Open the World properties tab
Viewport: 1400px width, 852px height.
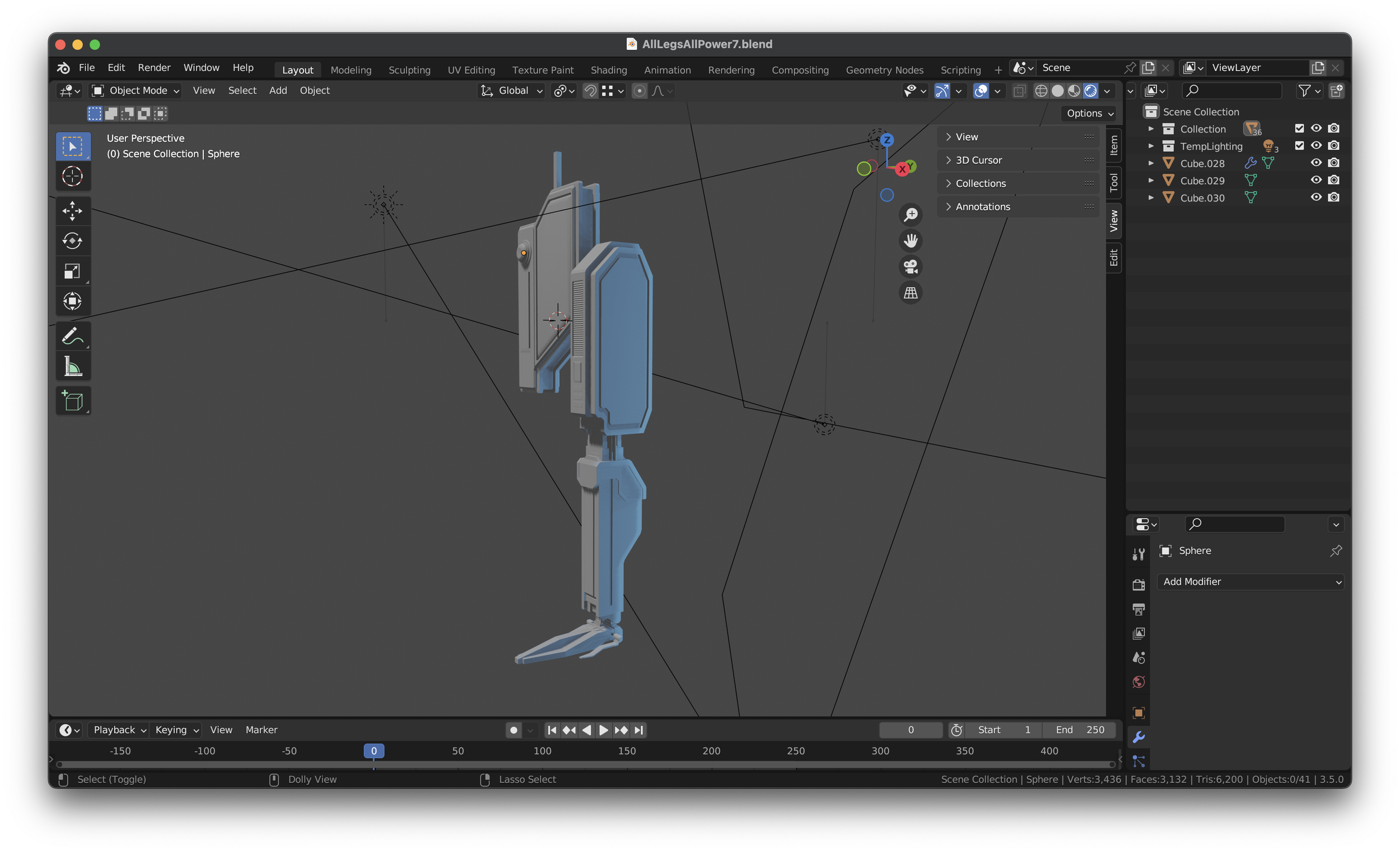click(1138, 682)
